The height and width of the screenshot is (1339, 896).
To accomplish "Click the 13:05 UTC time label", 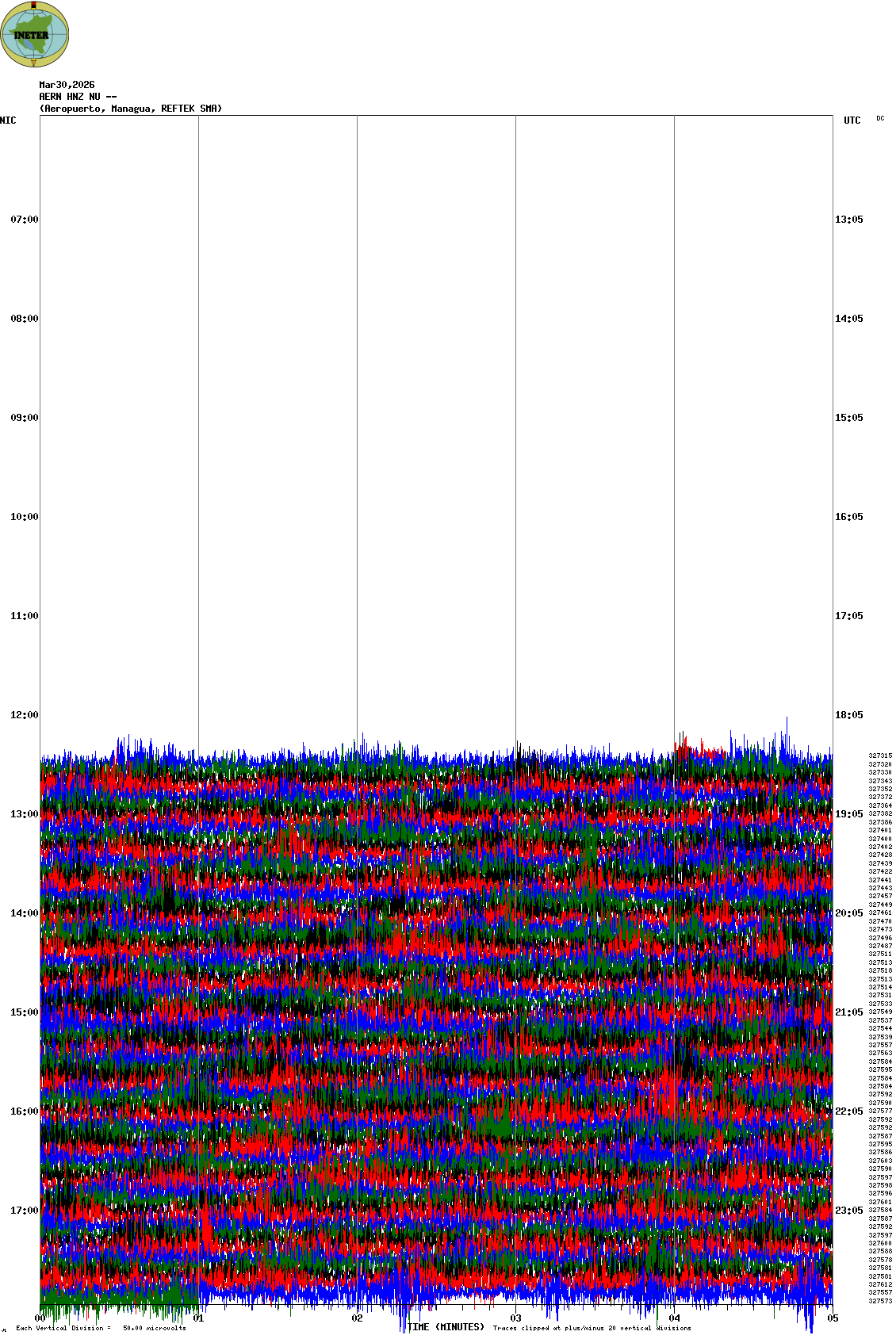I will click(848, 220).
